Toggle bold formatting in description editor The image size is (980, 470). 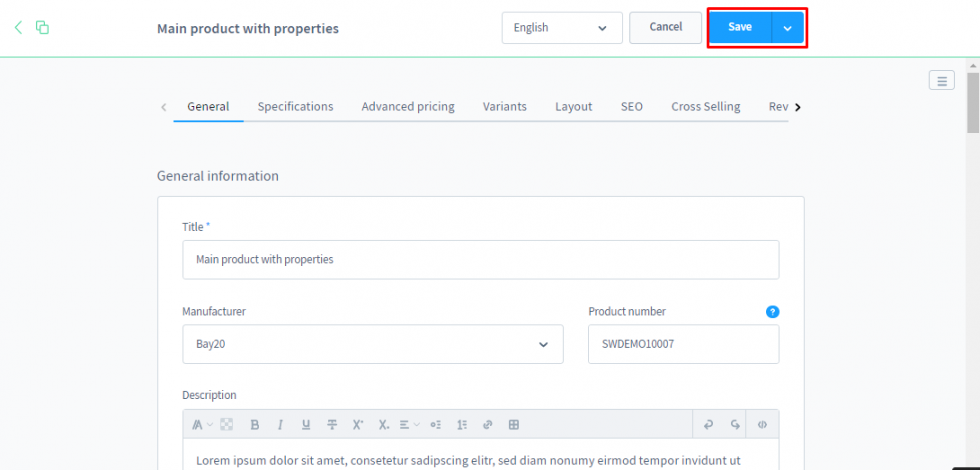255,425
